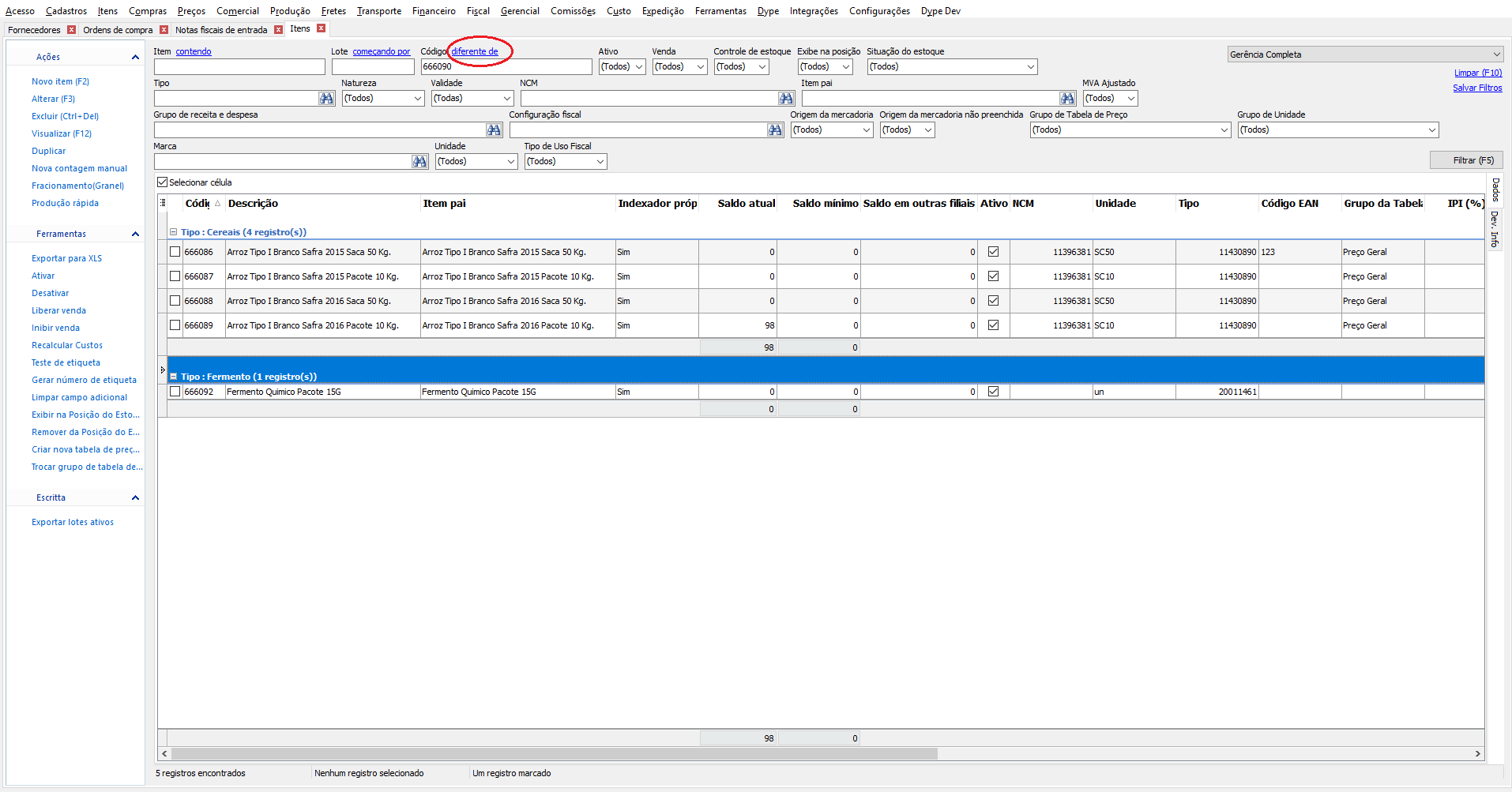
Task: Click the left arrow of the horizontal scrollbar
Action: (x=164, y=754)
